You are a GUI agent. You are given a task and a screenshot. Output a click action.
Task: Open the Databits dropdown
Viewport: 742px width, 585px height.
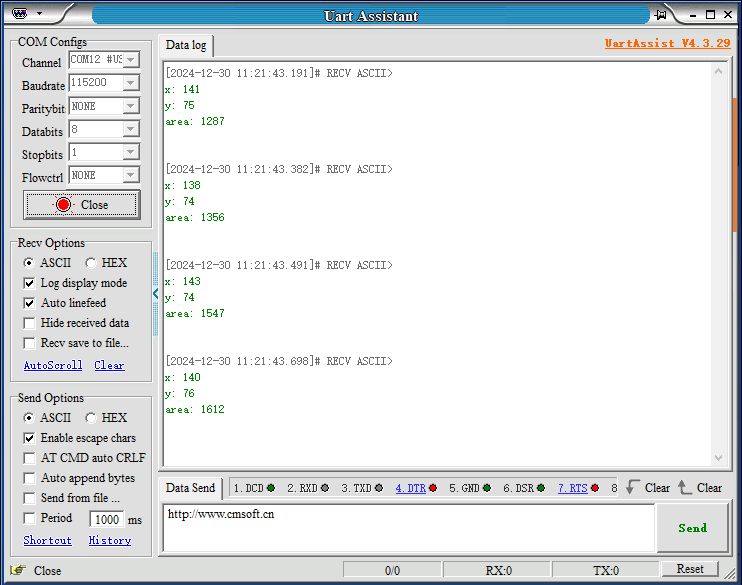(131, 129)
